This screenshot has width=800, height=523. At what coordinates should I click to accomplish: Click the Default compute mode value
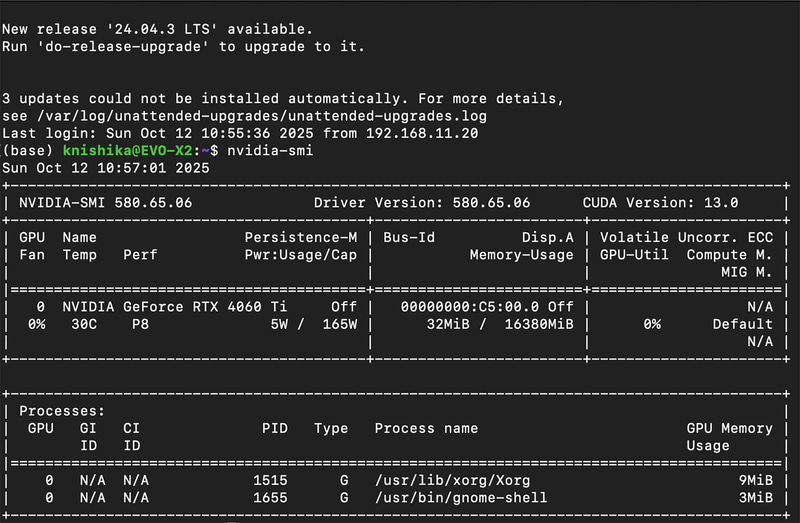pyautogui.click(x=742, y=324)
